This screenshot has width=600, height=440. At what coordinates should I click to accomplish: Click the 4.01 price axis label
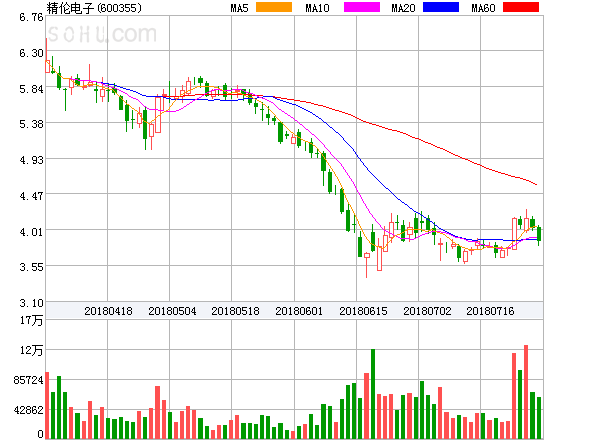31,232
